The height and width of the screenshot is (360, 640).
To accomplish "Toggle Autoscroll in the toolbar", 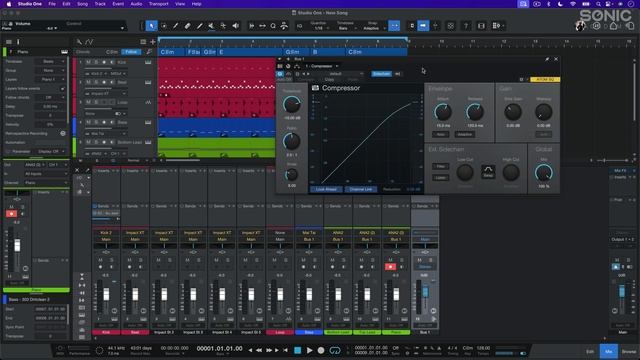I will click(x=423, y=26).
